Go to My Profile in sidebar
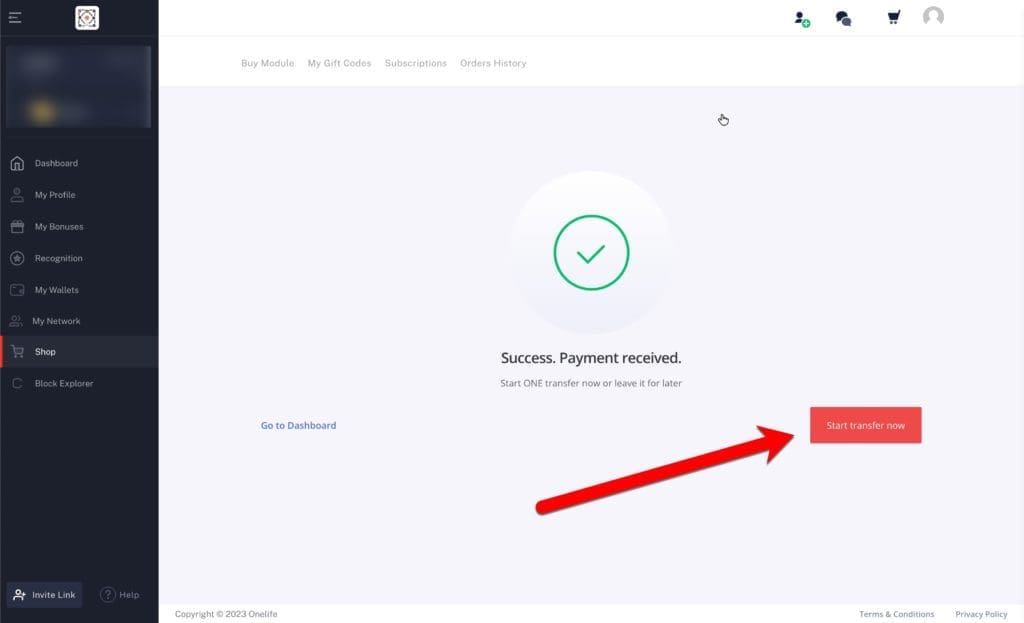 click(55, 195)
